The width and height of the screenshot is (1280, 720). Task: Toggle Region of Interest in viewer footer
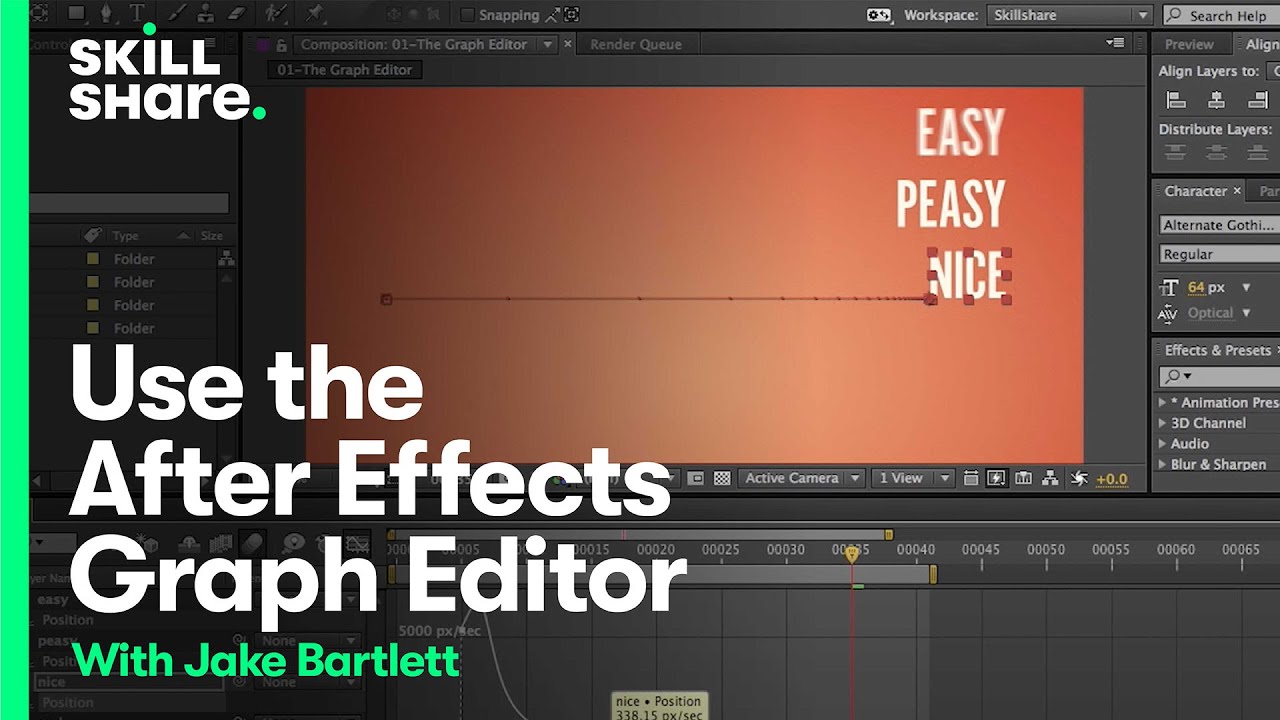click(696, 478)
